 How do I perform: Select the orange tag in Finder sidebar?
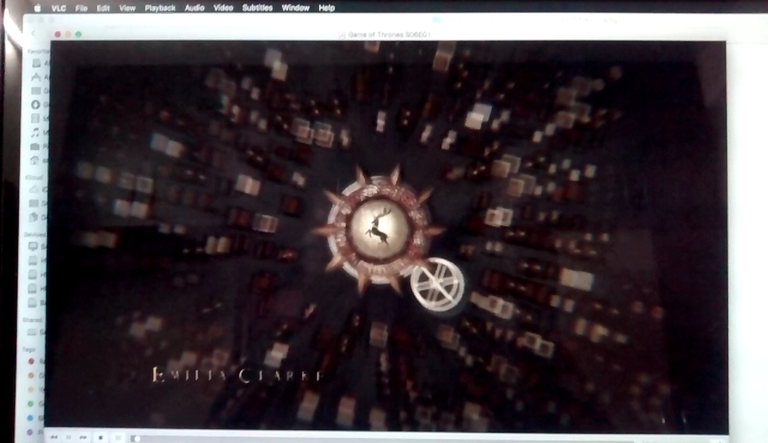31,375
